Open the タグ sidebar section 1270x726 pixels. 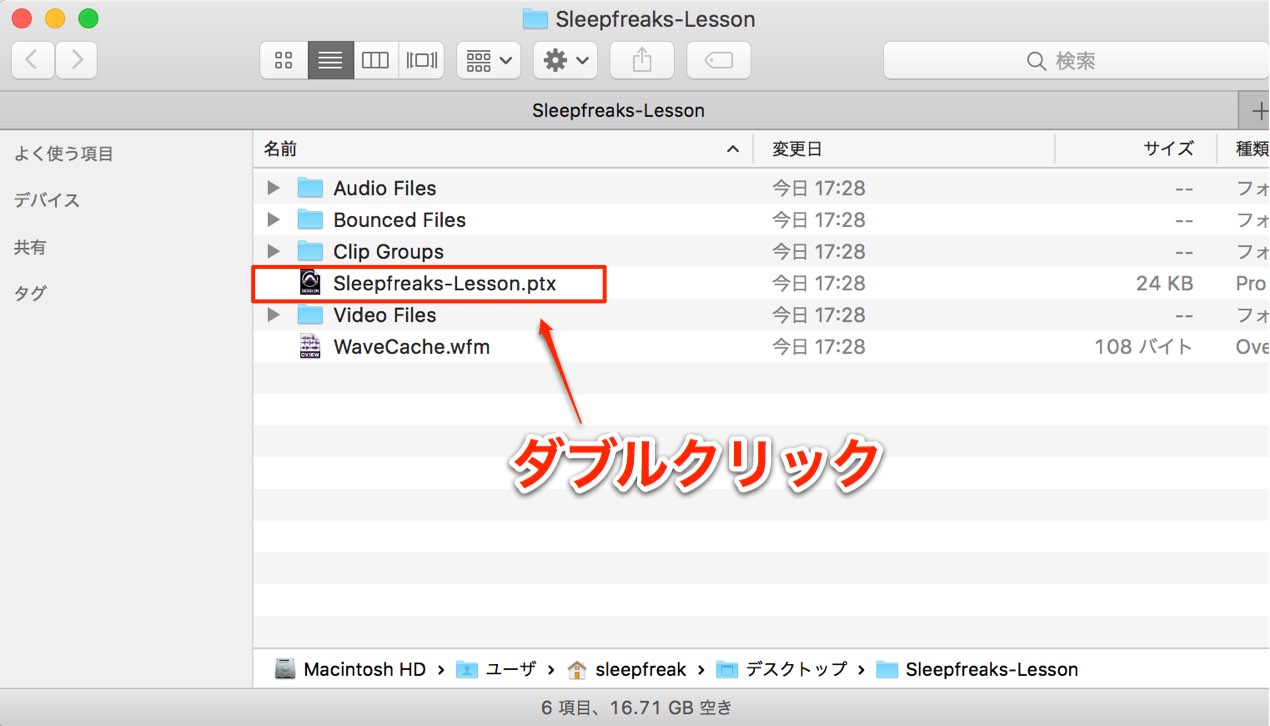pyautogui.click(x=30, y=293)
